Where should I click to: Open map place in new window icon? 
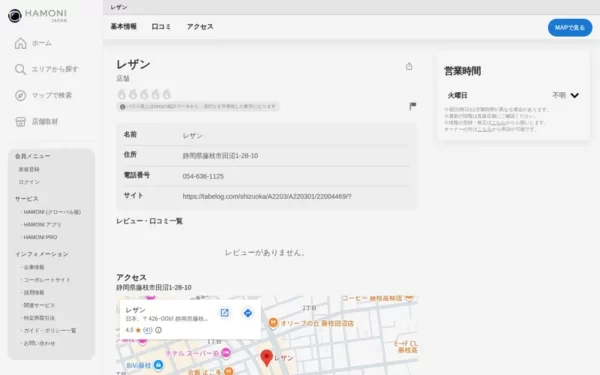(225, 313)
